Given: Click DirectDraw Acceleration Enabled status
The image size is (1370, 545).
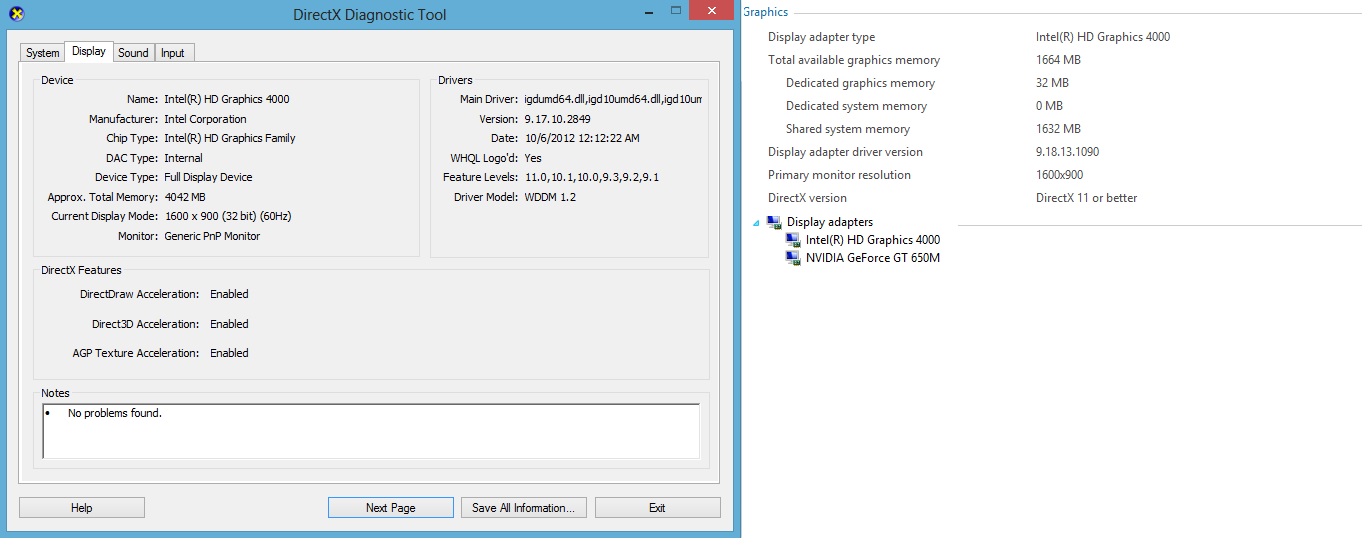Looking at the screenshot, I should pos(229,295).
